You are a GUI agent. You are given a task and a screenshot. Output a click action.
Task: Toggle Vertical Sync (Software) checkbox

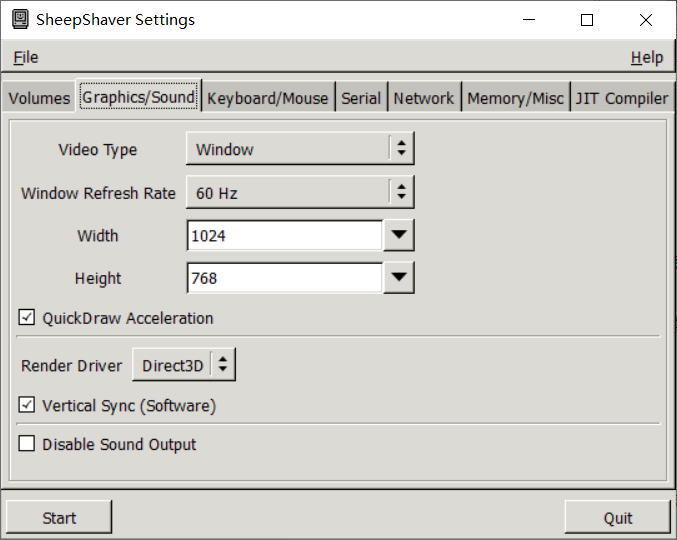[27, 406]
